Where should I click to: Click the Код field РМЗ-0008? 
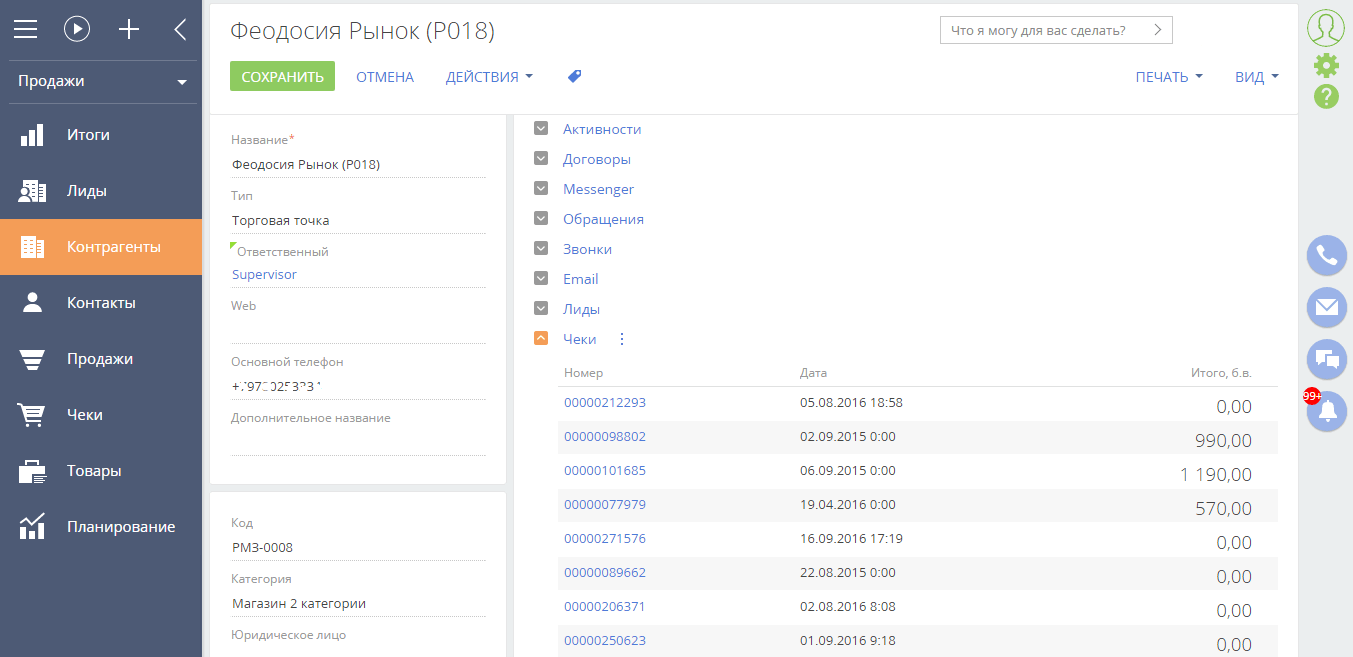(358, 547)
